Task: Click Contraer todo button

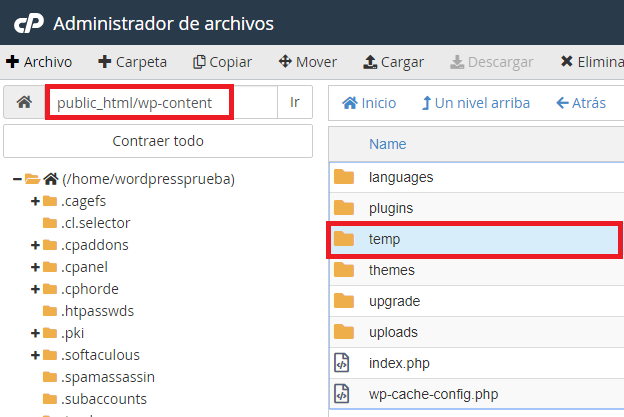Action: point(158,141)
